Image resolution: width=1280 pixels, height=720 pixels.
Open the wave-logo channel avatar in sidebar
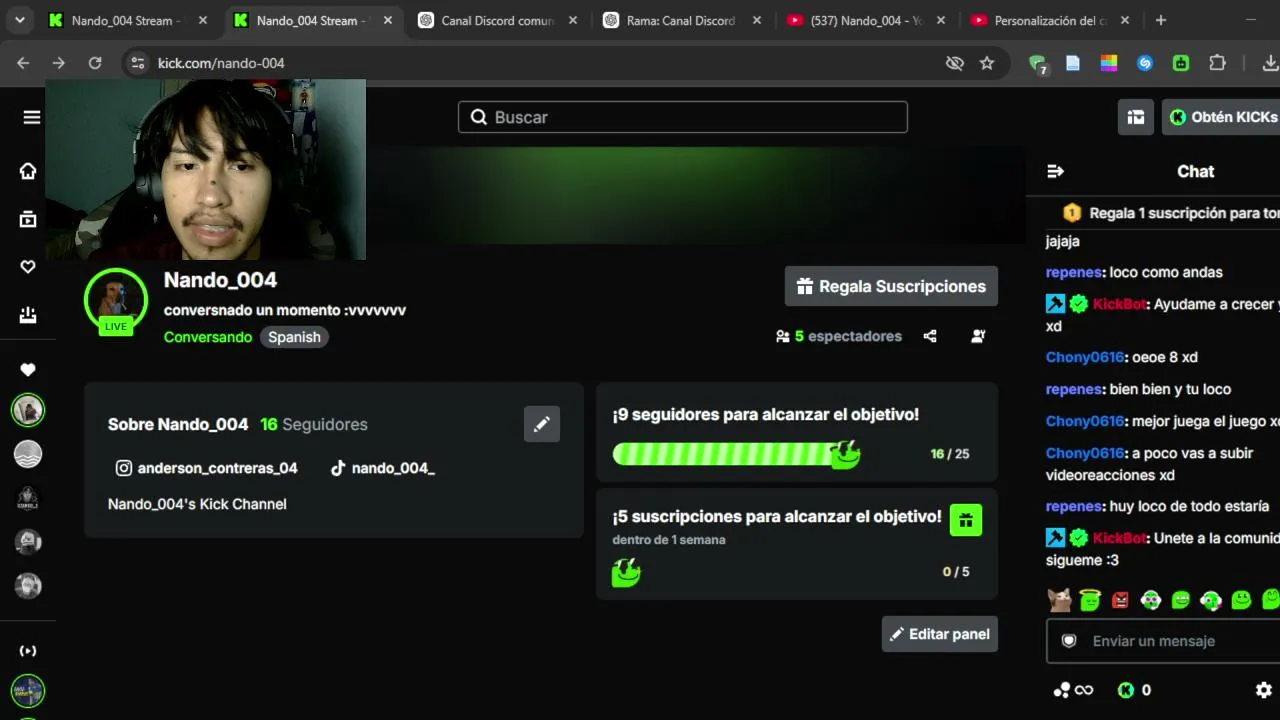(28, 454)
